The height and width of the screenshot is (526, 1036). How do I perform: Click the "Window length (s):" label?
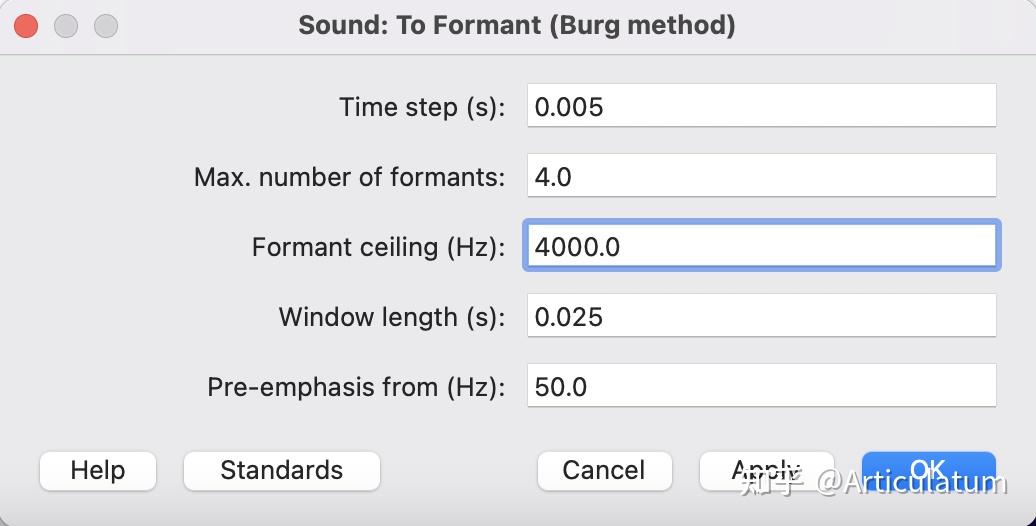(x=392, y=317)
